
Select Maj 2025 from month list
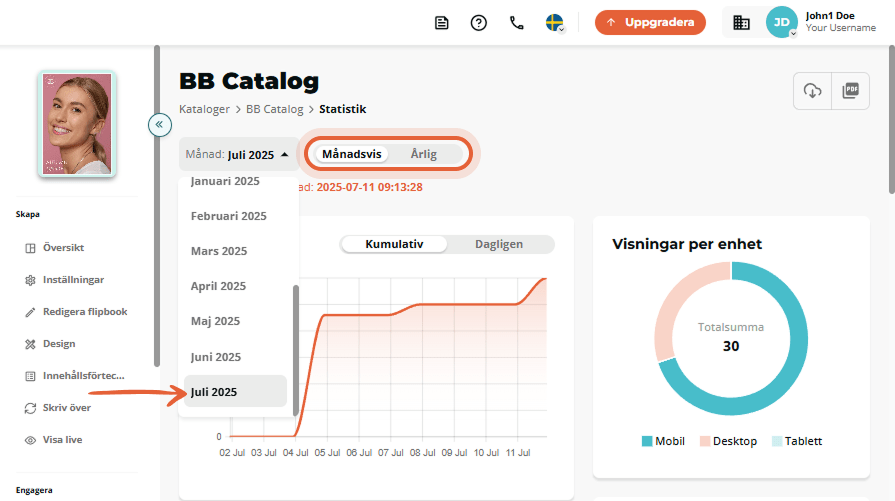[215, 321]
